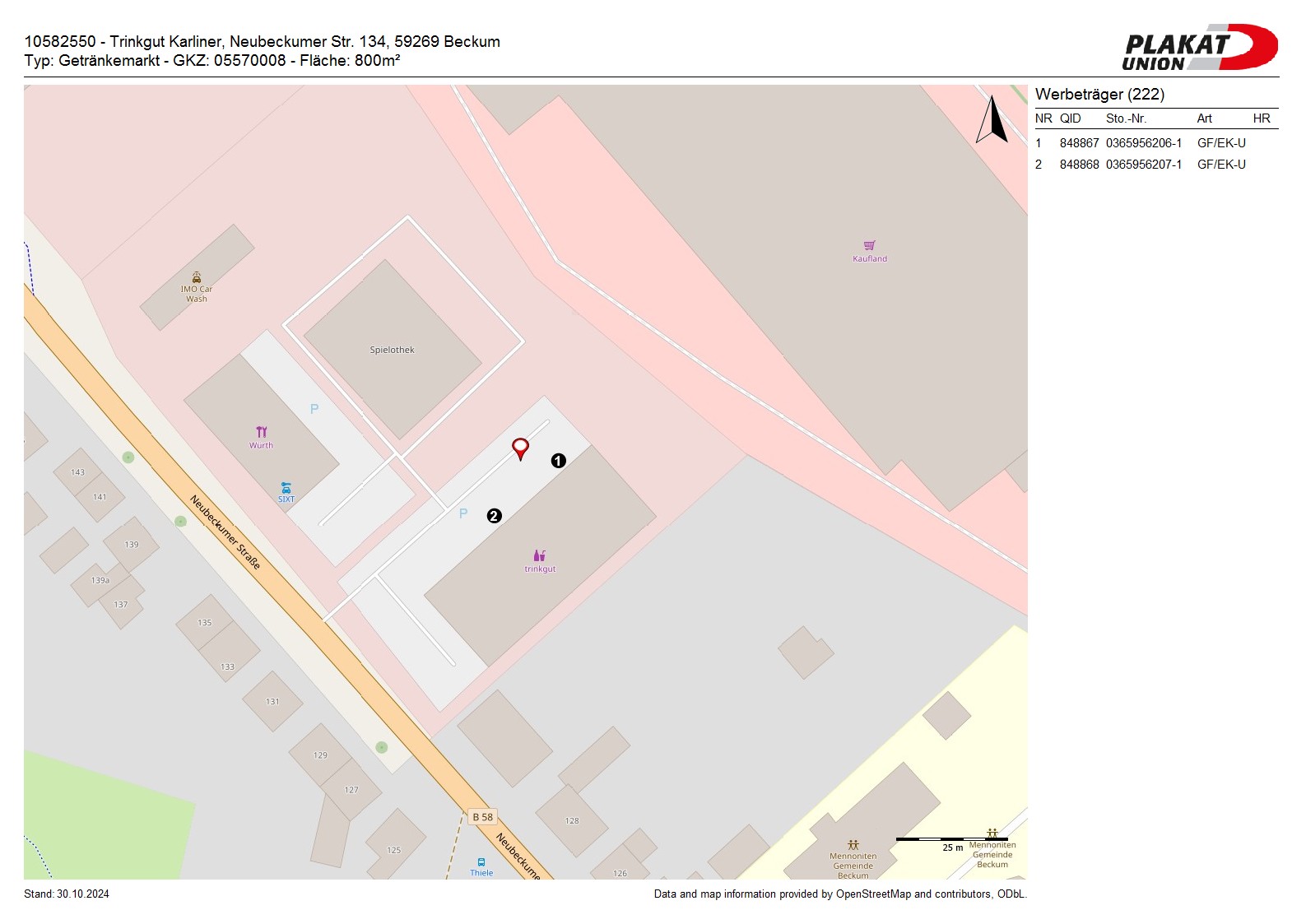Click house number 135 building
The image size is (1306, 924).
(x=205, y=623)
